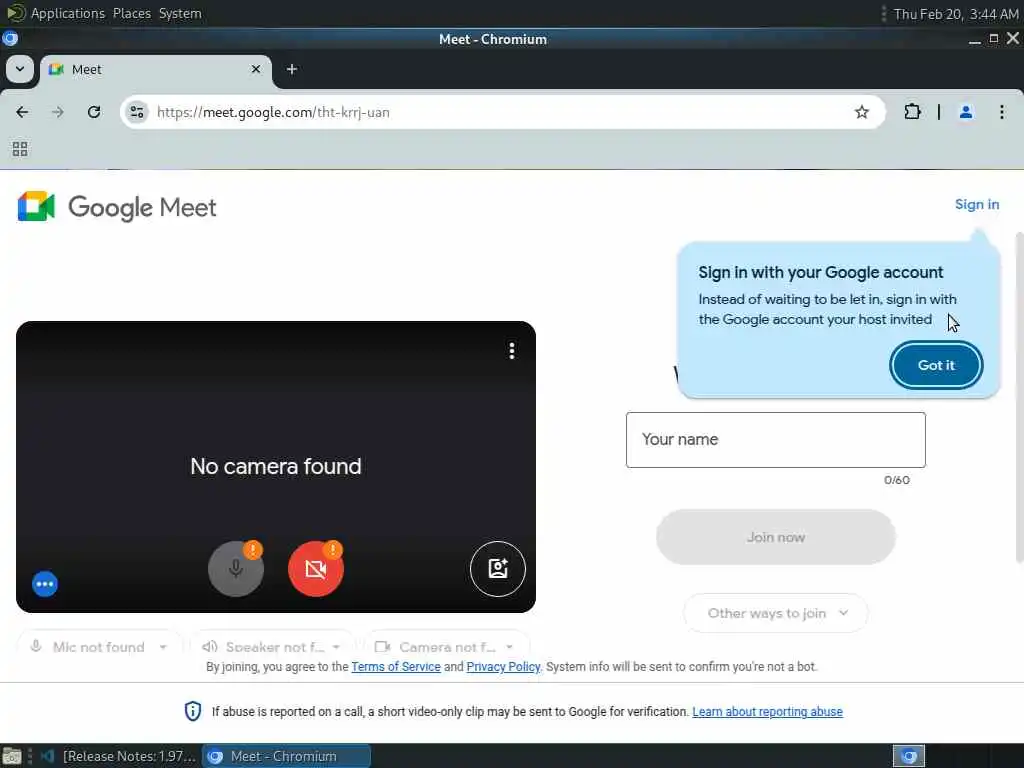Screen dimensions: 1024x768
Task: Open Learn about reporting abuse link
Action: click(767, 712)
